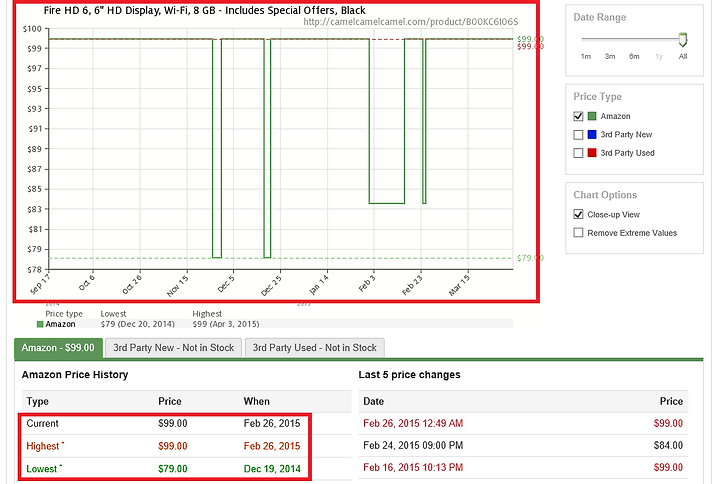Check Remove Extreme Values option
Image resolution: width=720 pixels, height=484 pixels.
click(578, 233)
